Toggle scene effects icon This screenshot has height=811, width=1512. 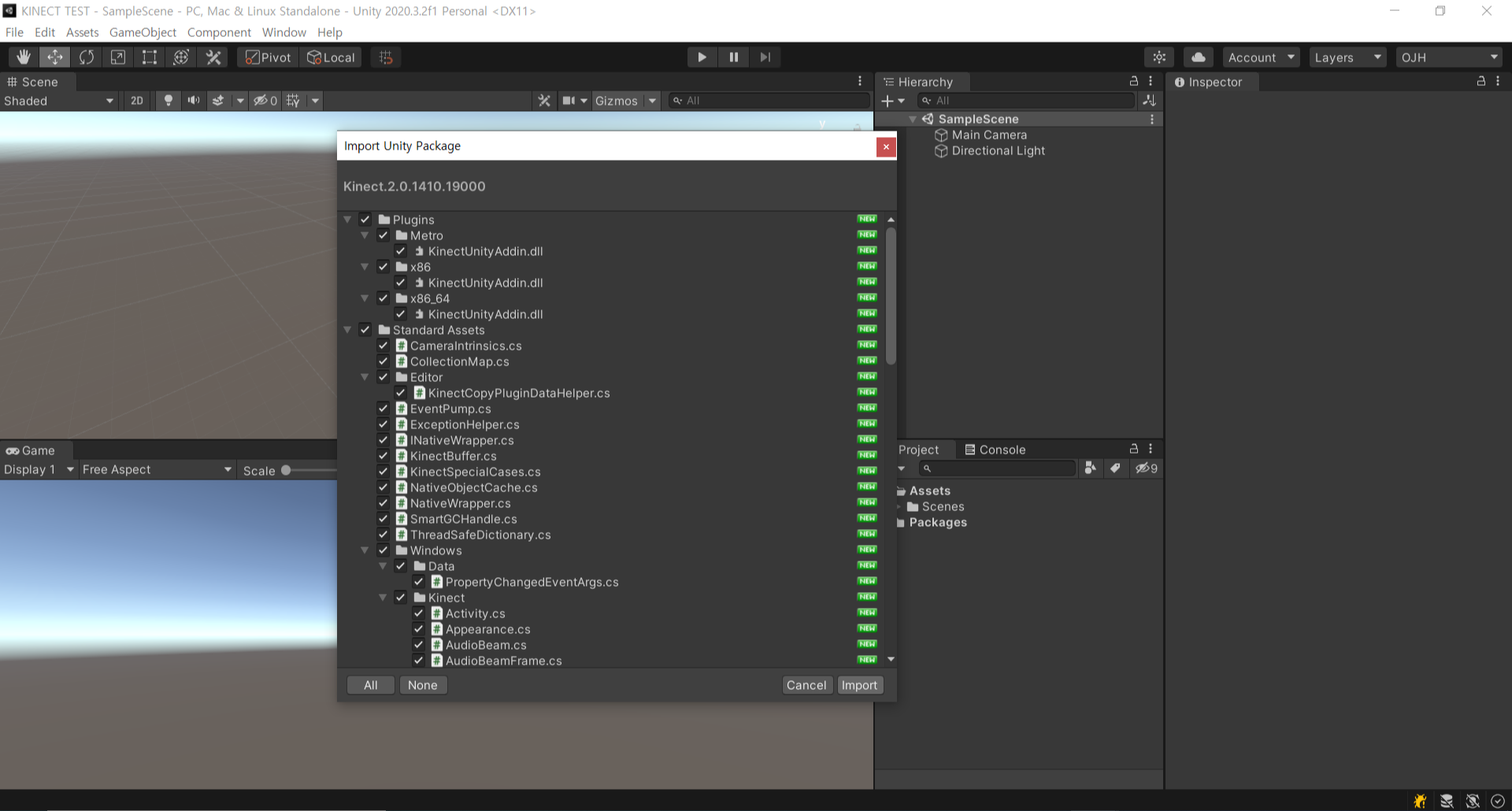[x=218, y=100]
